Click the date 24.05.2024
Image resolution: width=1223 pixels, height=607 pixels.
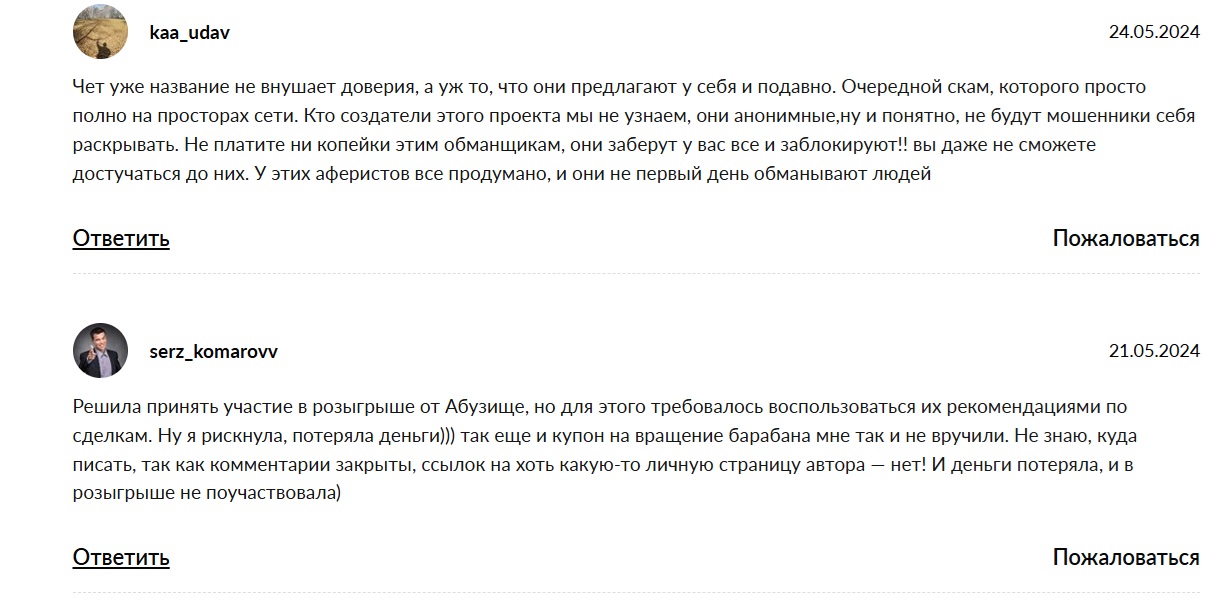(1153, 32)
